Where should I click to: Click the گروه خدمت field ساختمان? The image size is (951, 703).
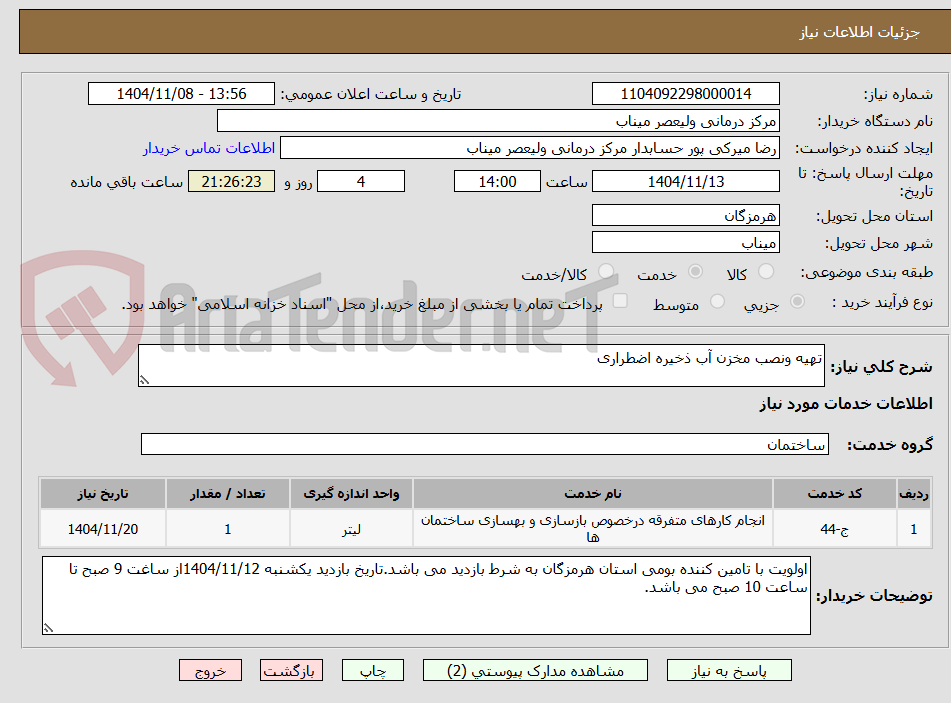[x=485, y=444]
